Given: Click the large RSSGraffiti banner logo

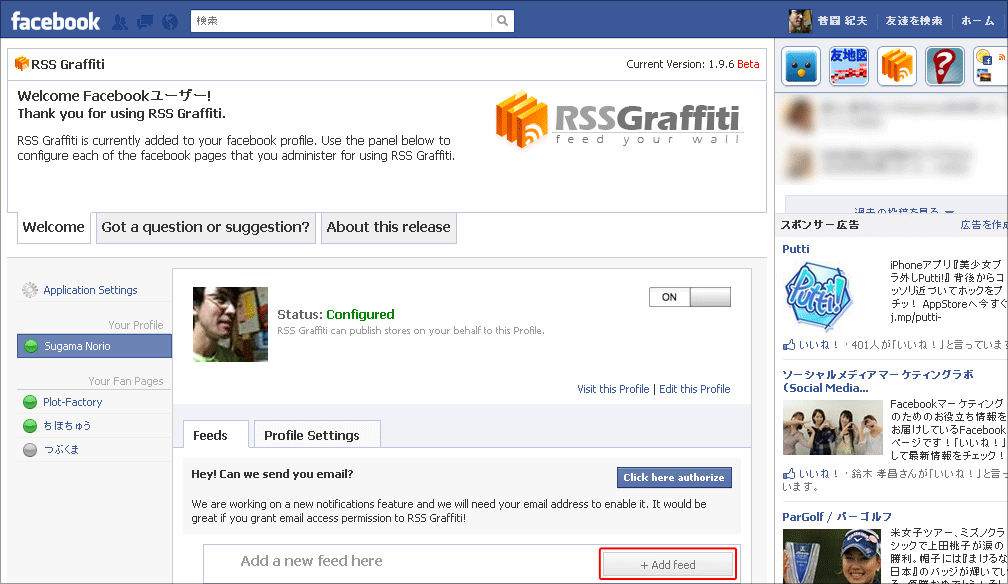Looking at the screenshot, I should click(618, 120).
